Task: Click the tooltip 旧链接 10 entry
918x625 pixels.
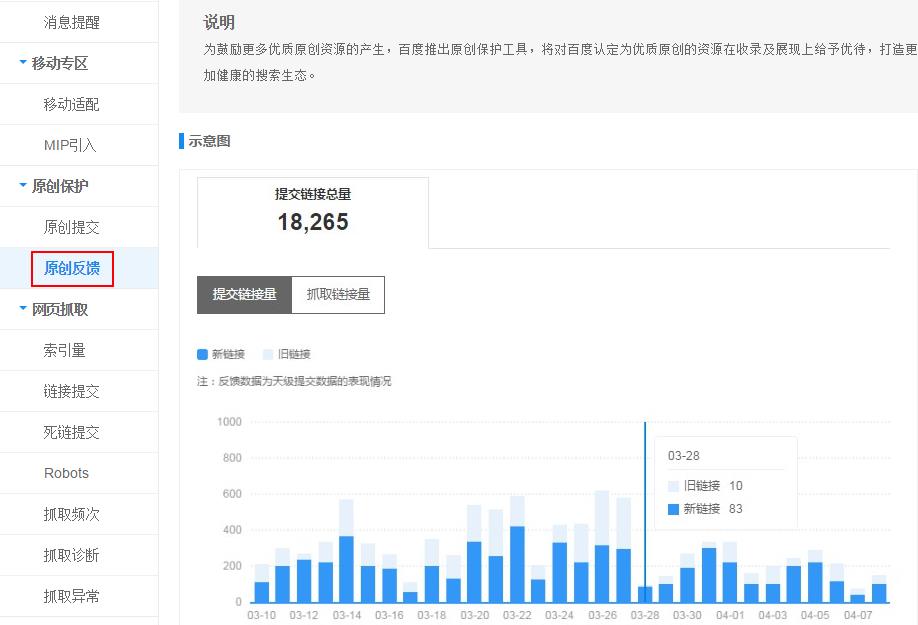Action: tap(705, 486)
